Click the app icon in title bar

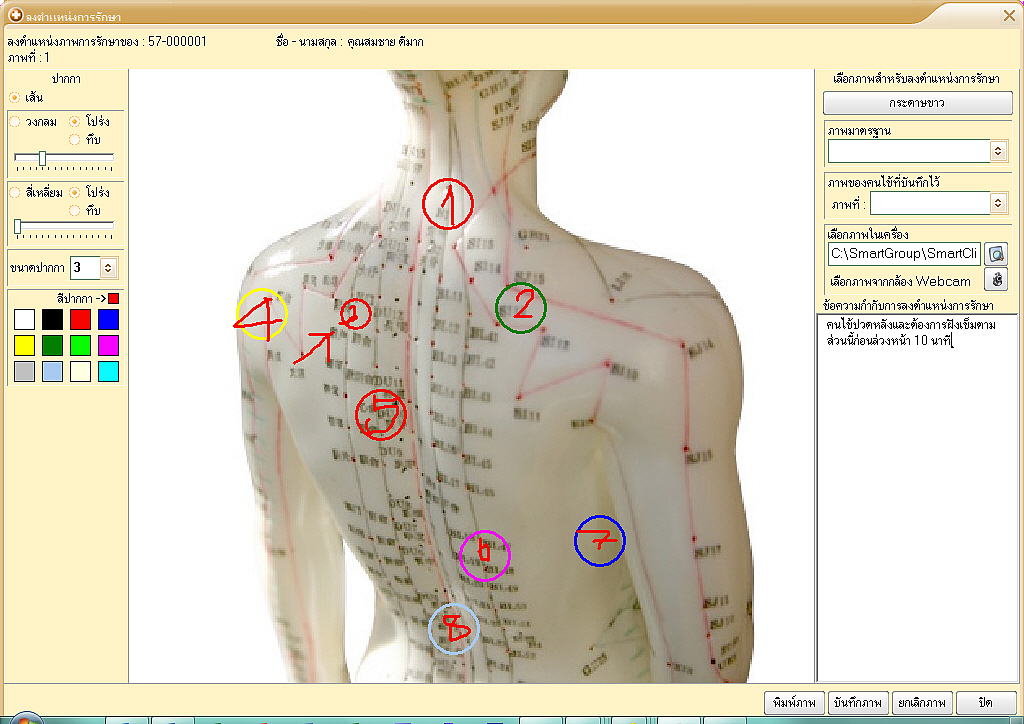point(16,14)
